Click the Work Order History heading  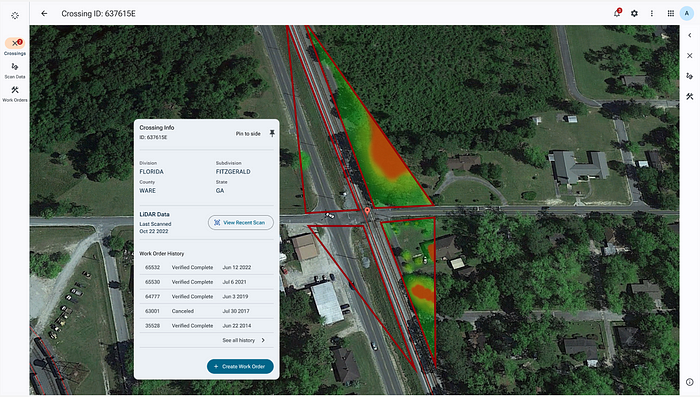click(x=162, y=254)
